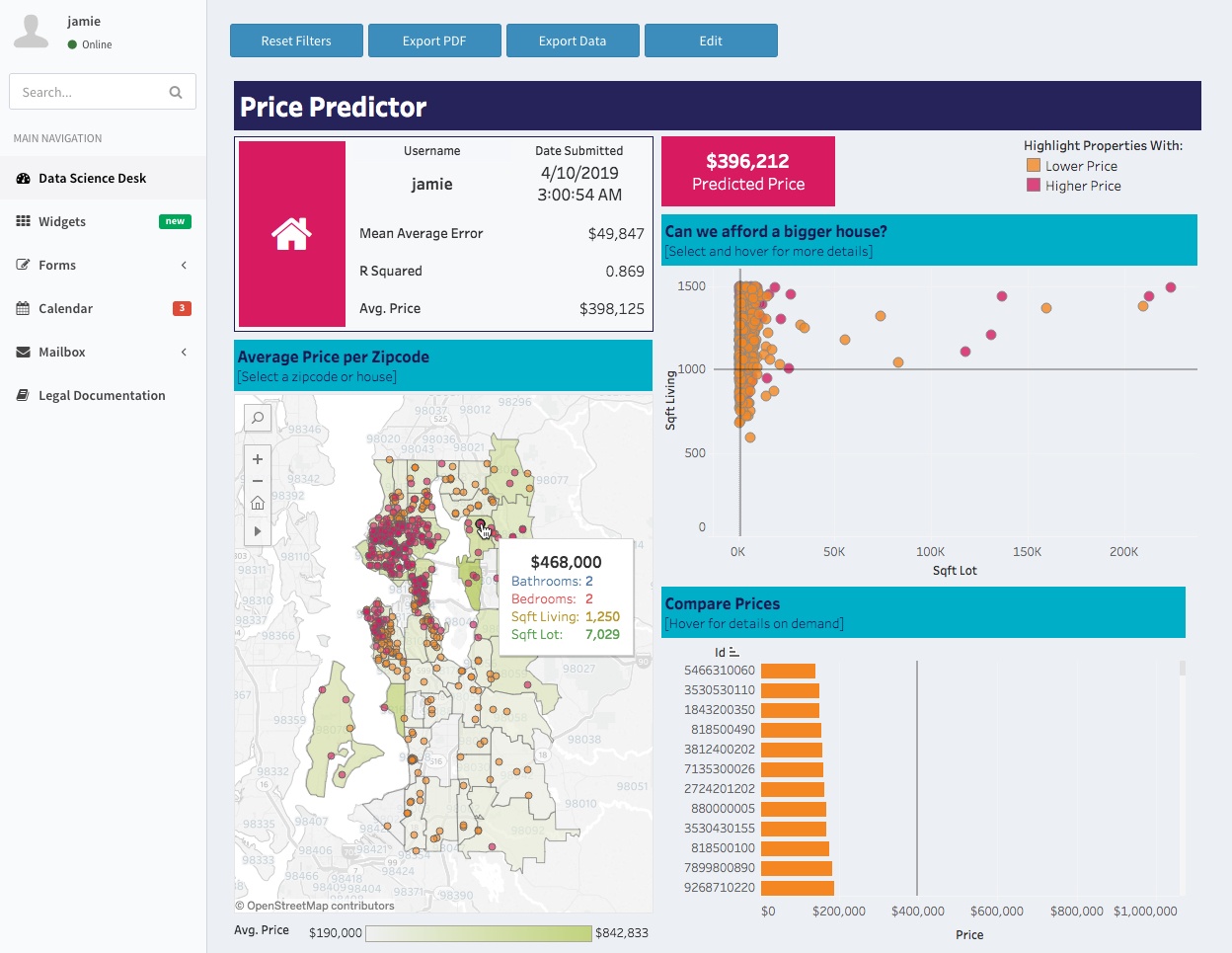Click into the Search input field
1232x953 pixels.
click(x=89, y=92)
